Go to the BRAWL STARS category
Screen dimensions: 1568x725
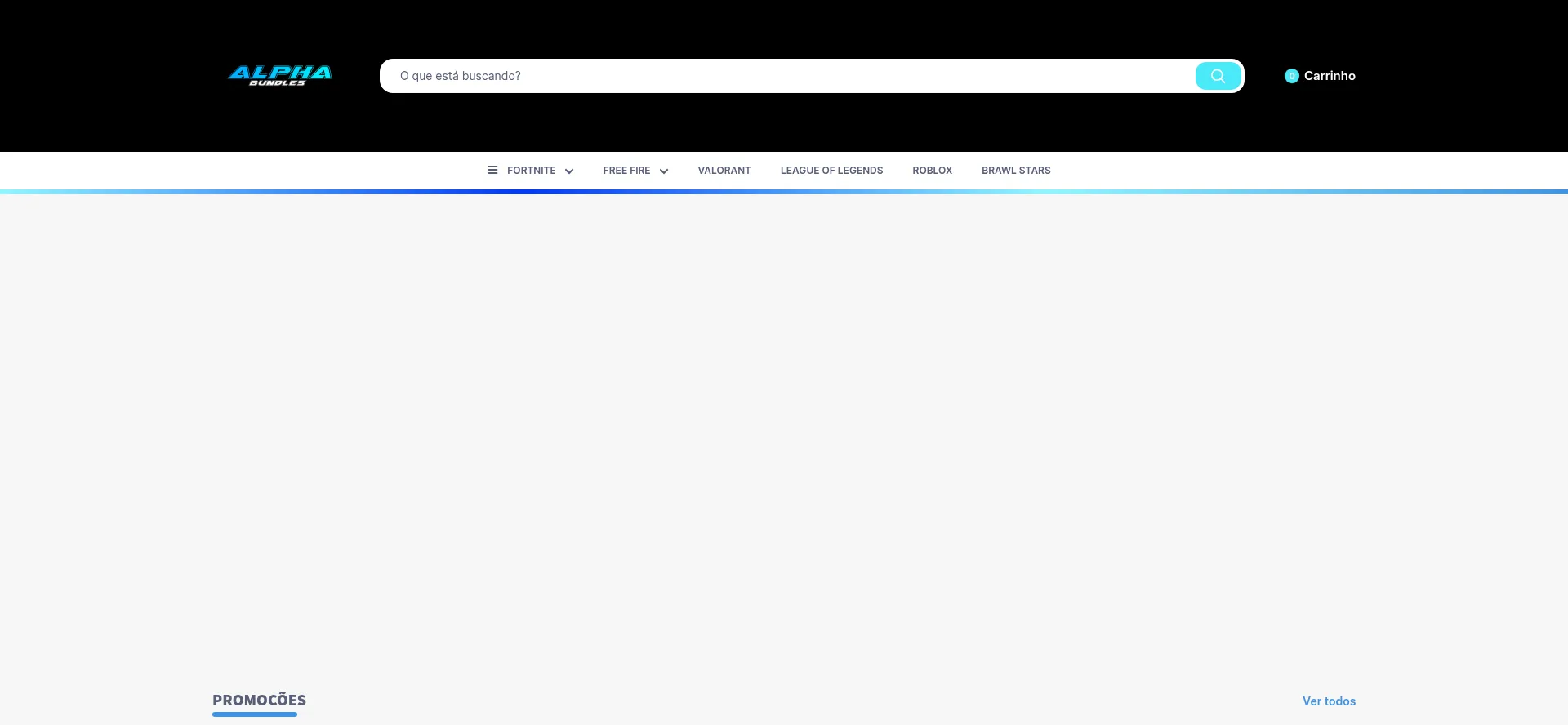click(1016, 171)
